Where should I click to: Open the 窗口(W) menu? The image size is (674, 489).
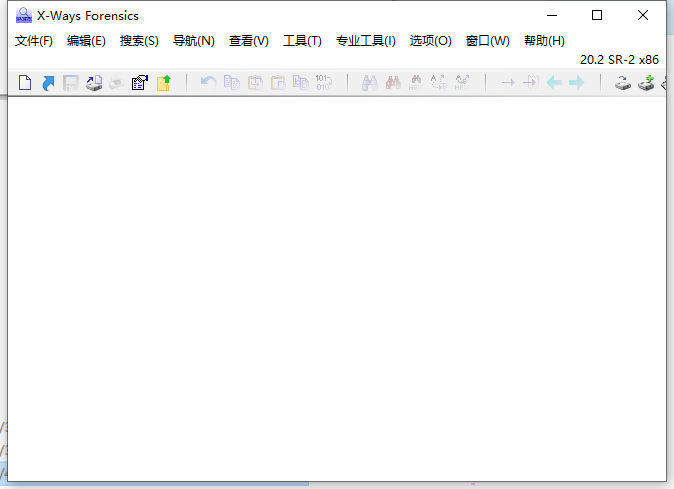[x=487, y=41]
